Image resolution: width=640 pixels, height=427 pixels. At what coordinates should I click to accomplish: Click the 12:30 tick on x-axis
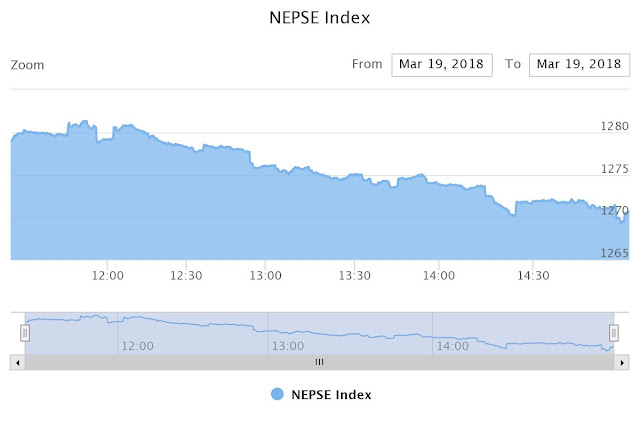coord(186,276)
